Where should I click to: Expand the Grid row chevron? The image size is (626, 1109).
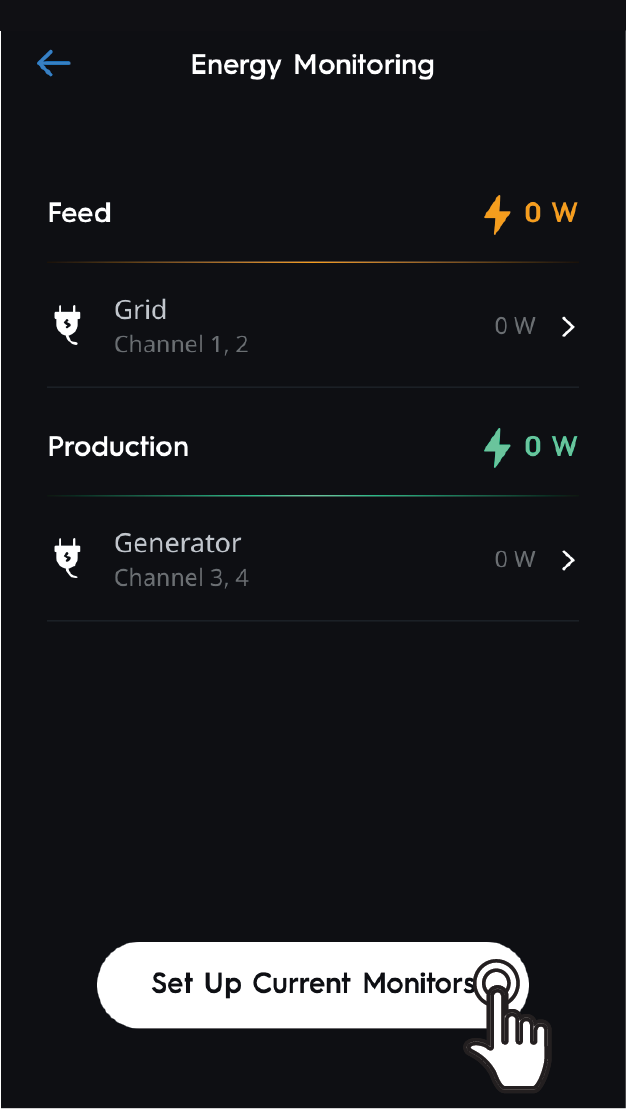tap(568, 327)
